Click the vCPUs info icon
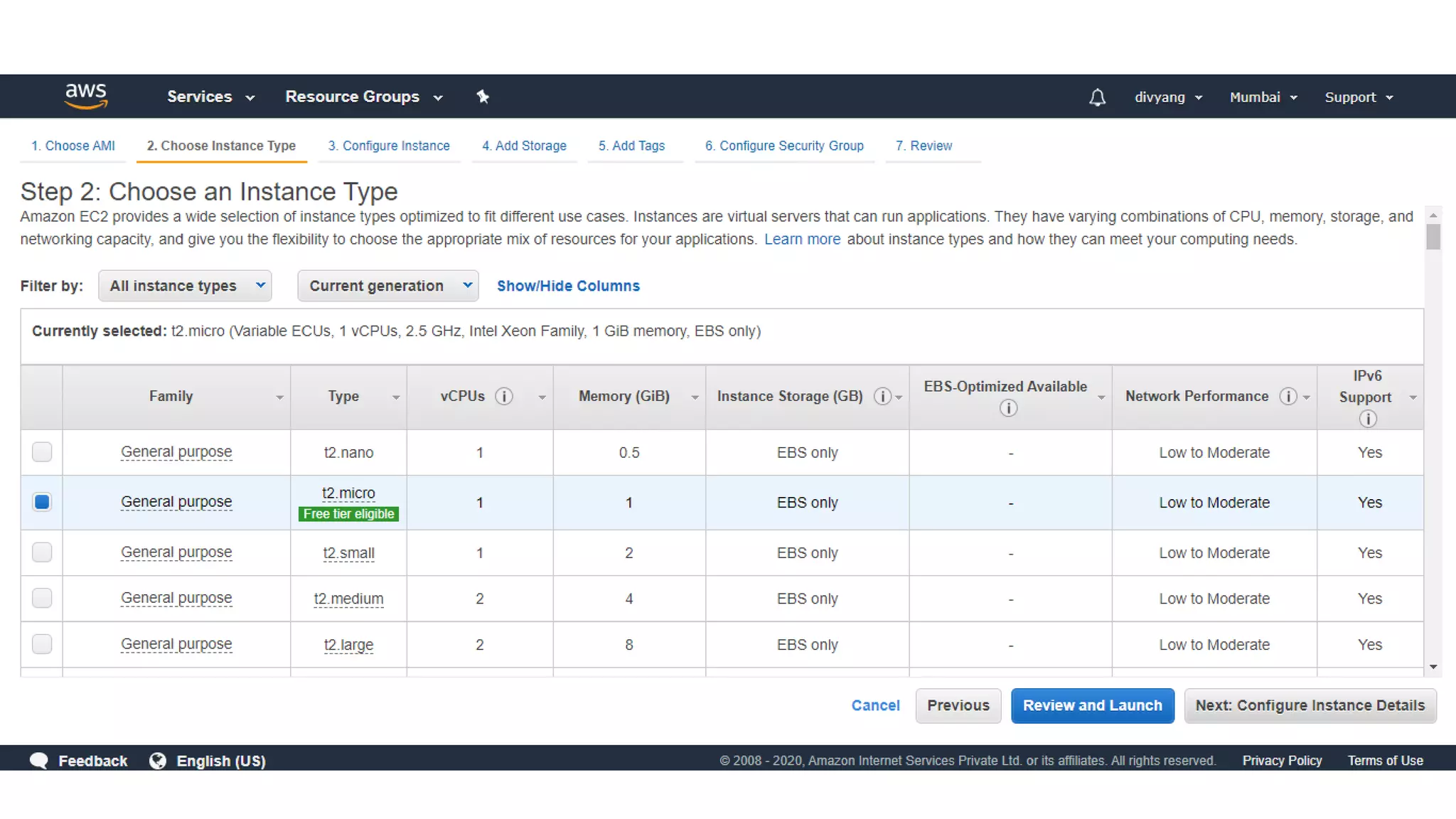Viewport: 1456px width, 819px height. 504,397
